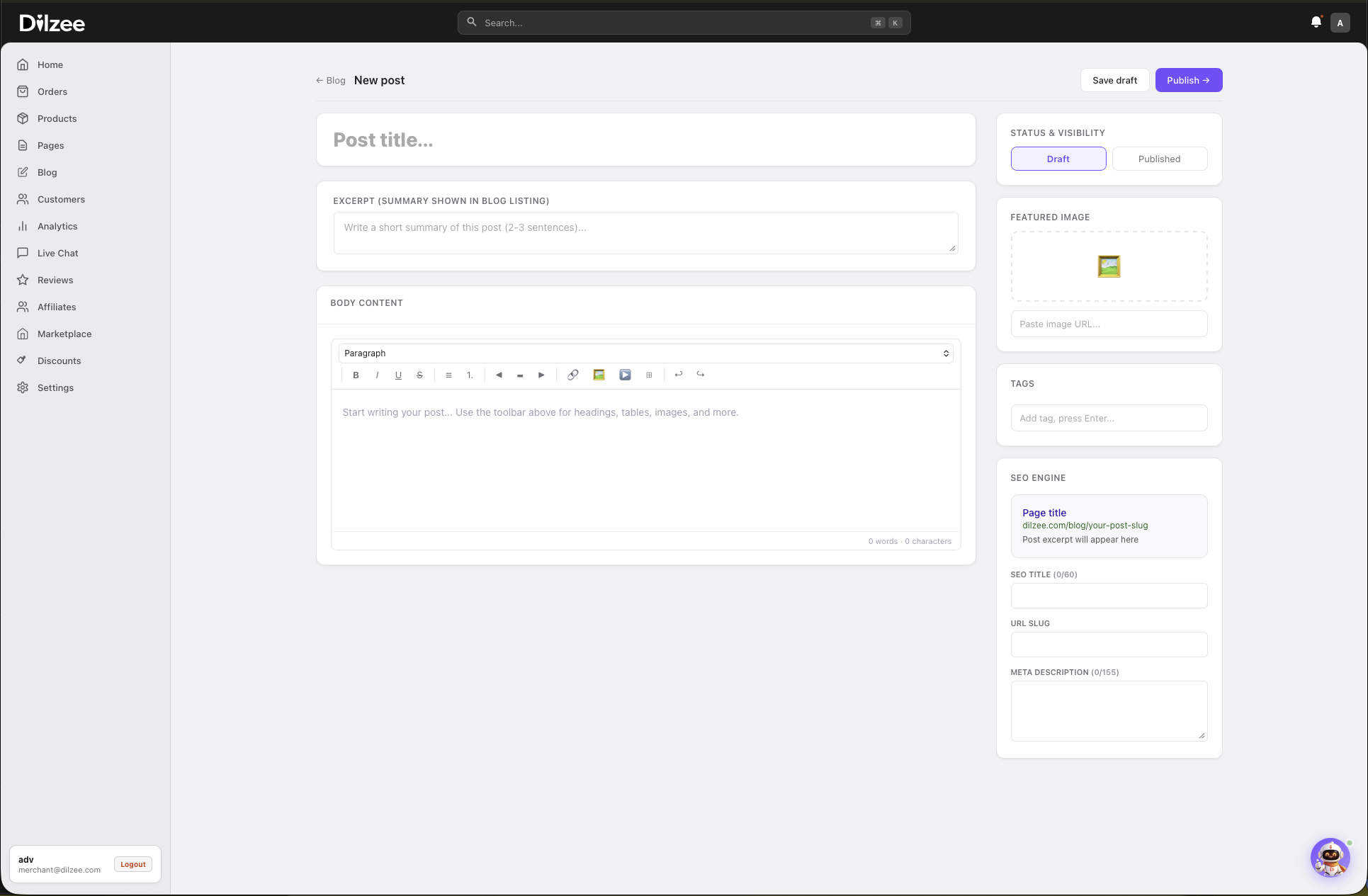This screenshot has width=1368, height=896.
Task: Apply underline formatting in the toolbar
Action: tap(398, 375)
